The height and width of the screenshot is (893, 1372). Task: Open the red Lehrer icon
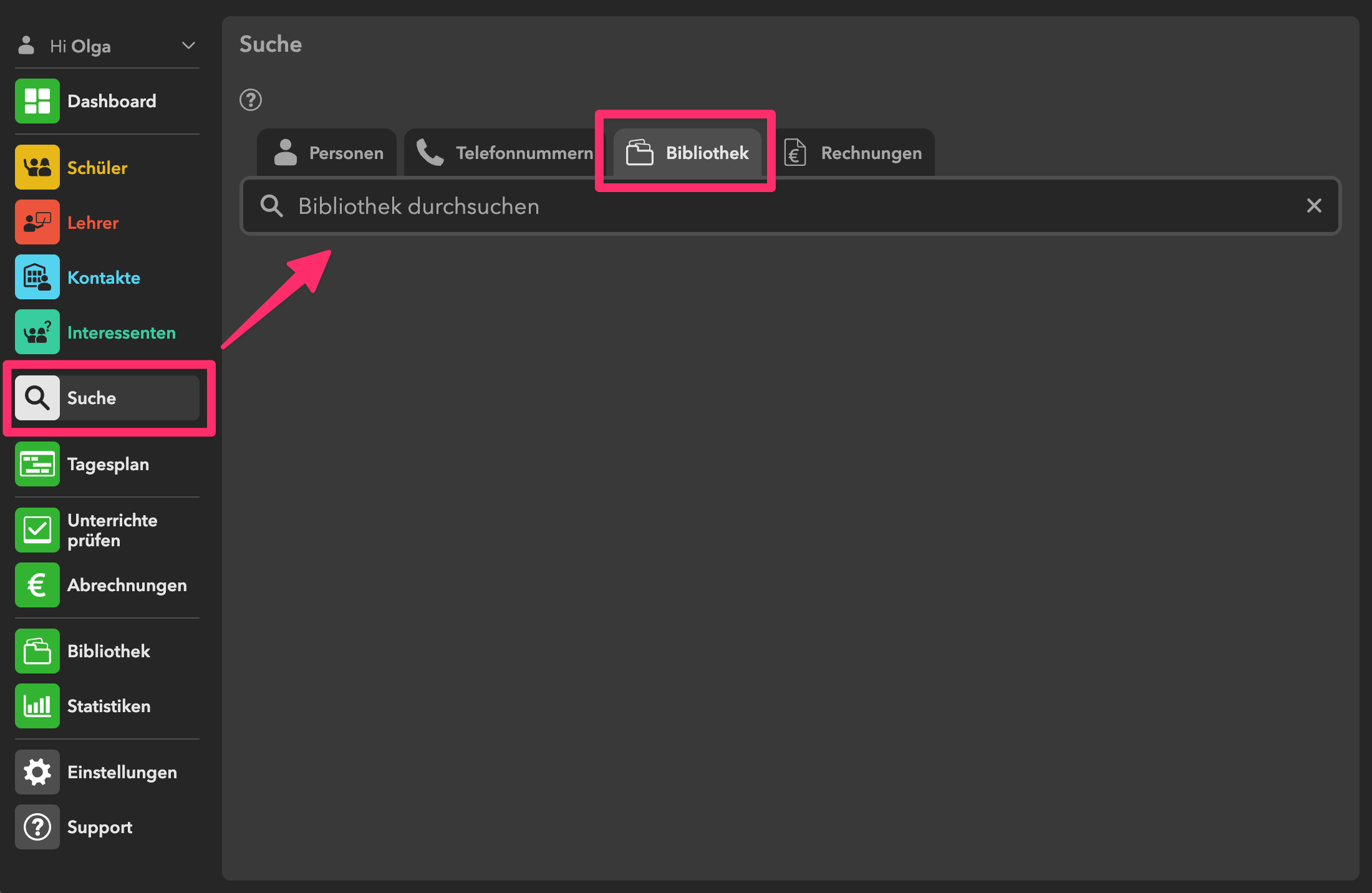(37, 222)
